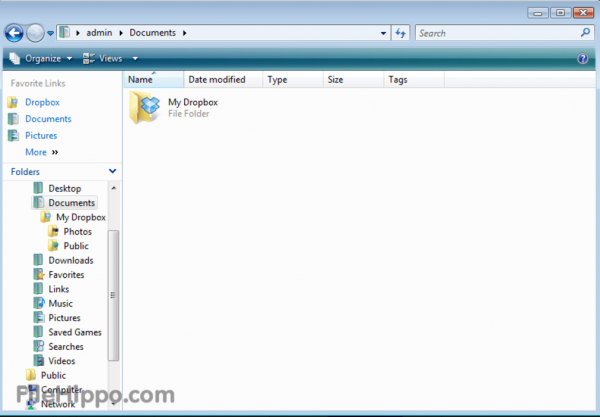Image resolution: width=600 pixels, height=417 pixels.
Task: Click the Views button
Action: [x=103, y=59]
